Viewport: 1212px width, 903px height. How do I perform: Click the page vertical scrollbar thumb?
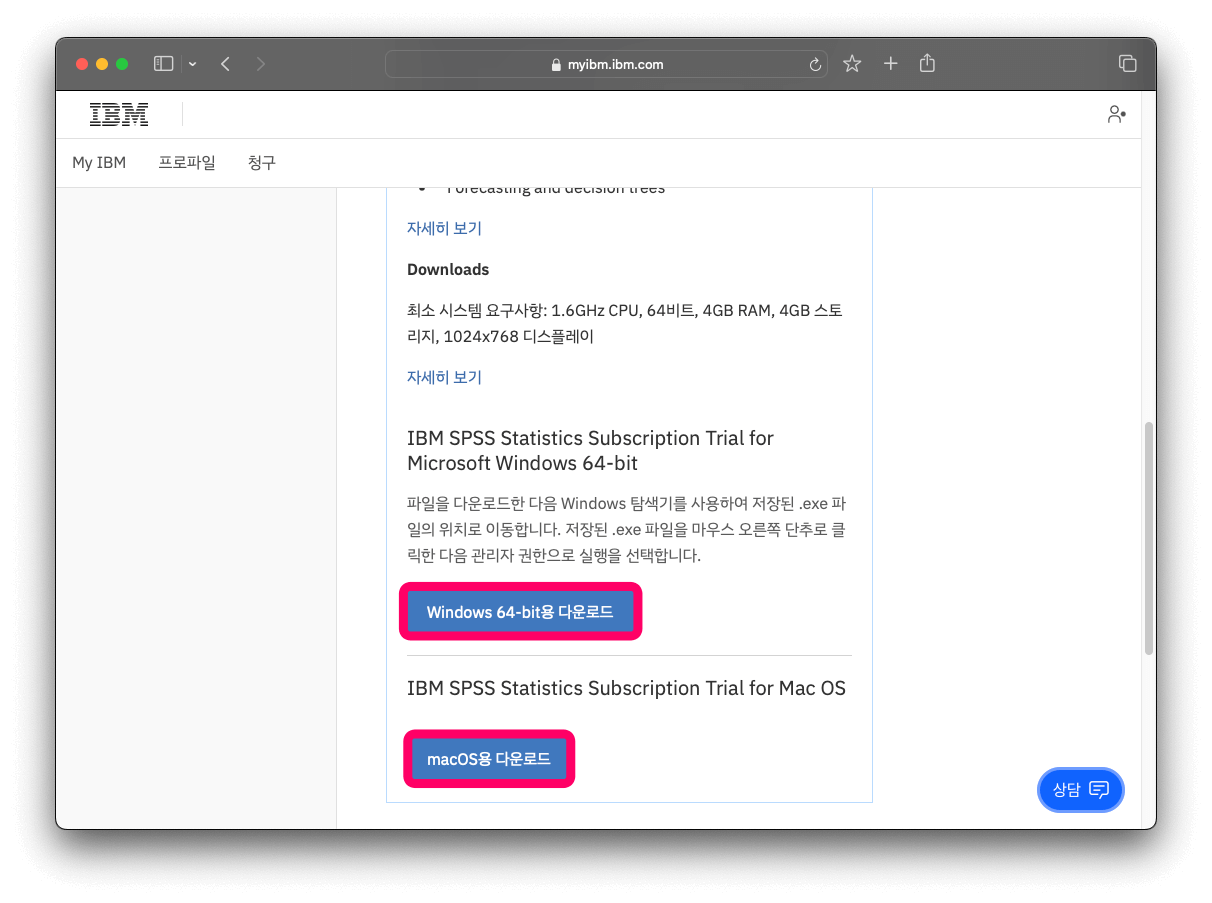pos(1149,538)
